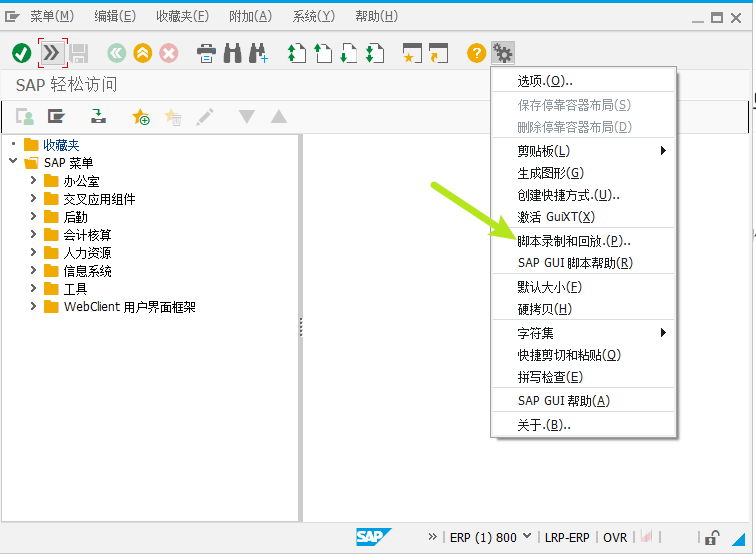Click the Find binoculars icon
The image size is (756, 558).
233,53
